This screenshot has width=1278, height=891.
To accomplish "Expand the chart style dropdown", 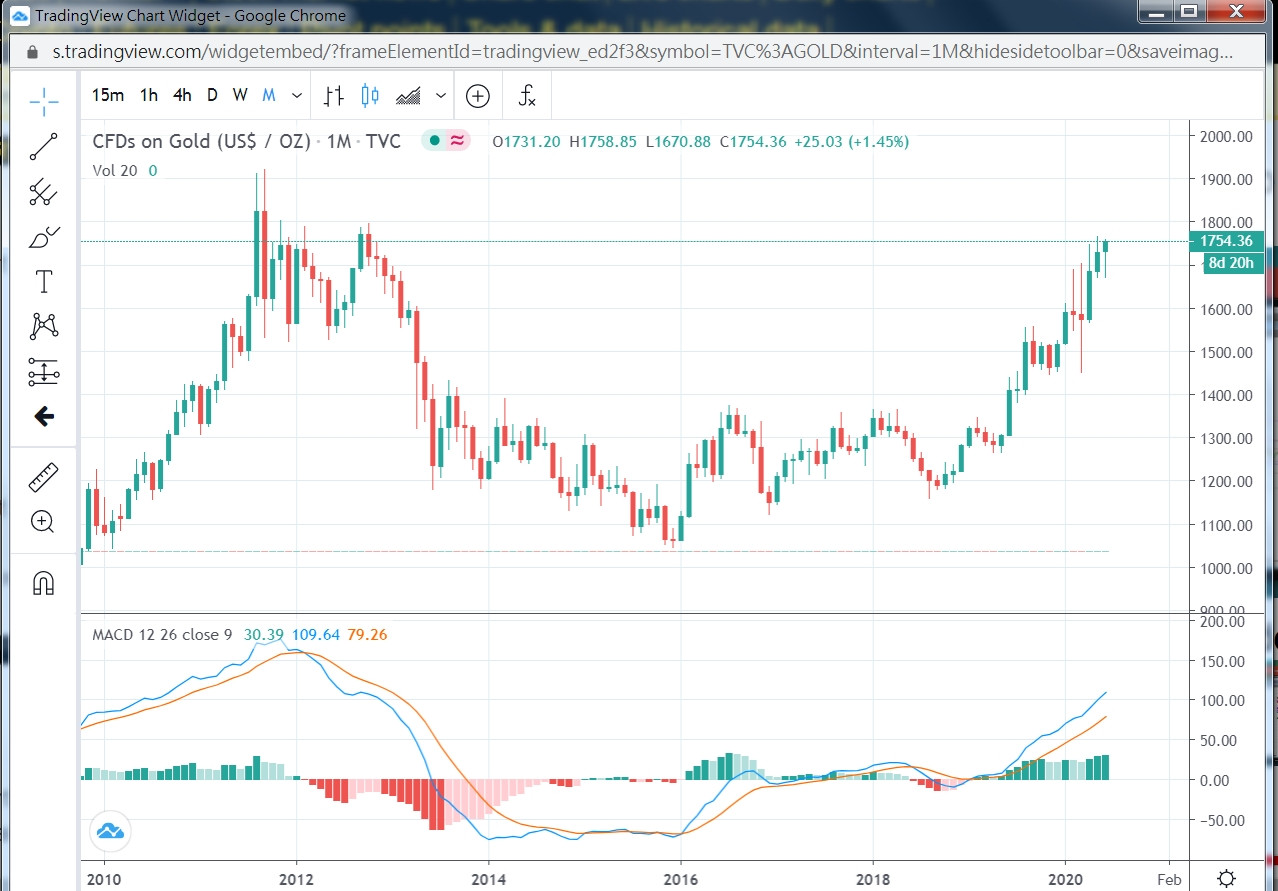I will pos(441,96).
